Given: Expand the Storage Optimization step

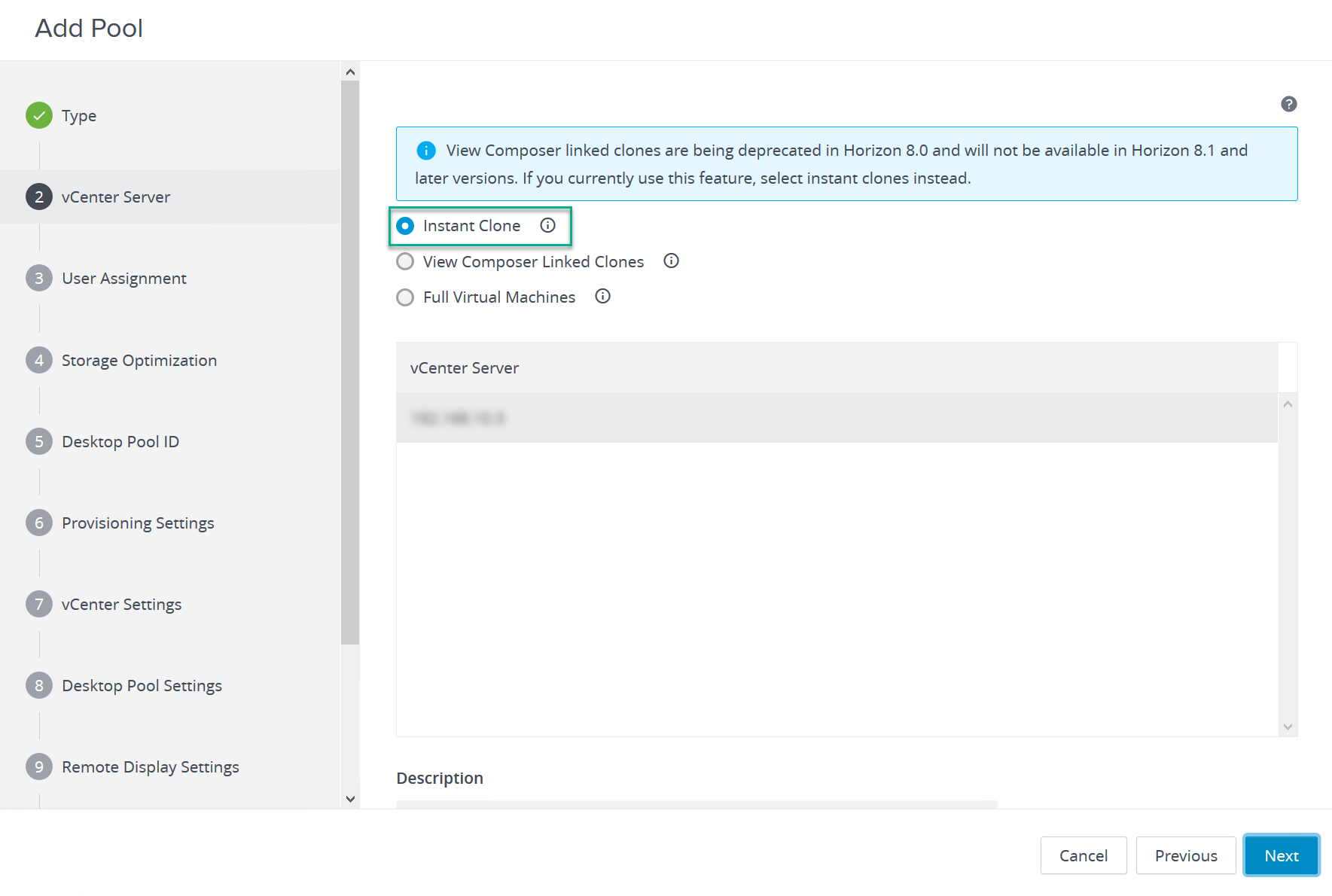Looking at the screenshot, I should tap(139, 360).
